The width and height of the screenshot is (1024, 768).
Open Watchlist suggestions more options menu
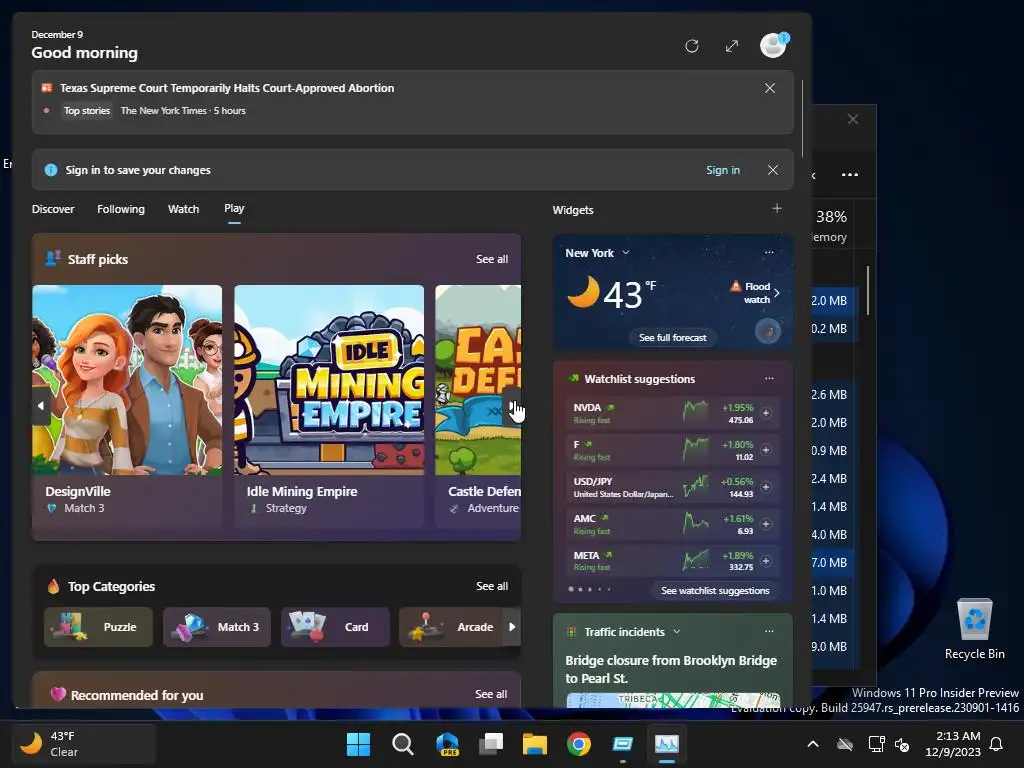769,378
